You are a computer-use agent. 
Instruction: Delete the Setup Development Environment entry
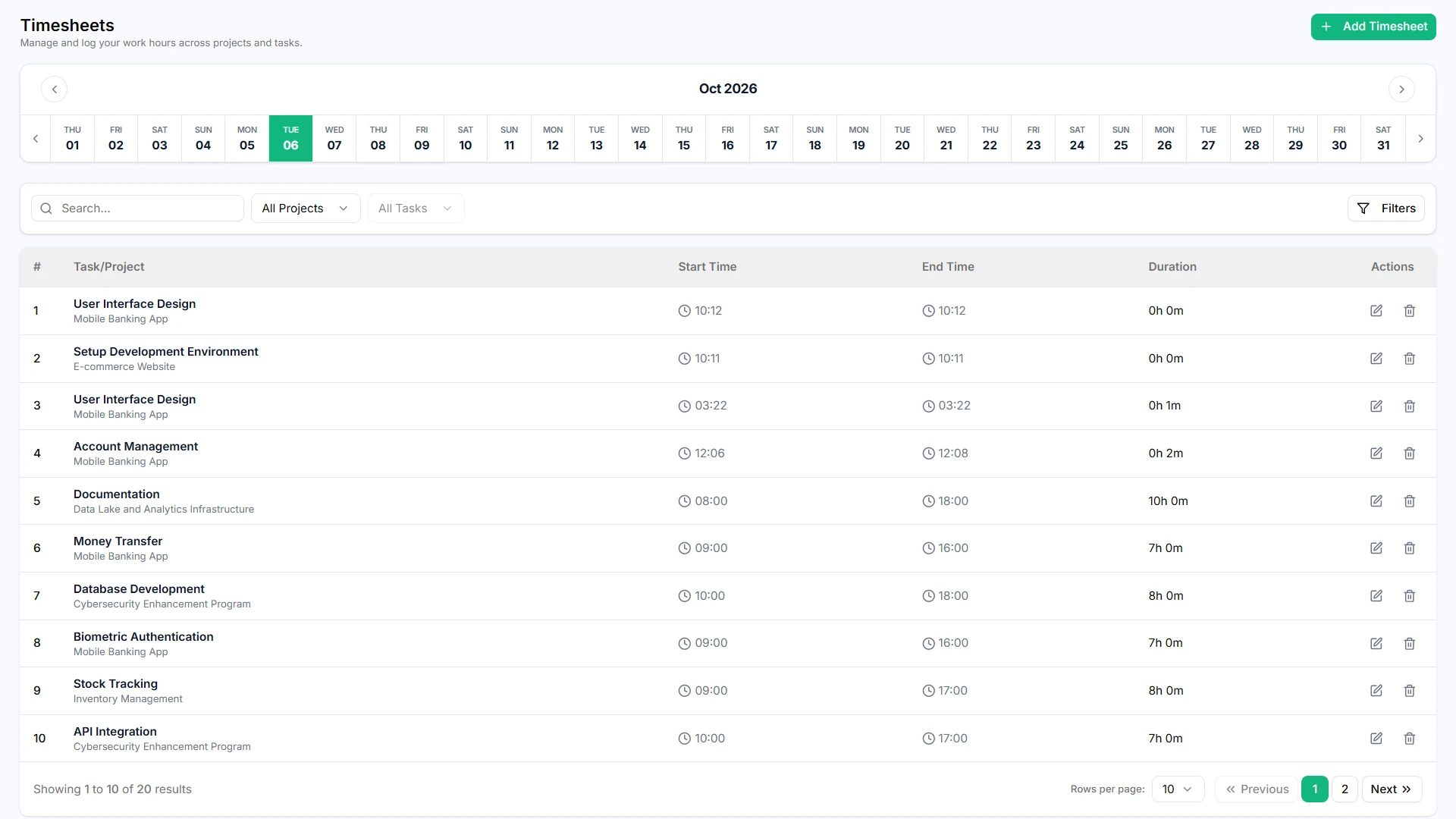tap(1410, 359)
